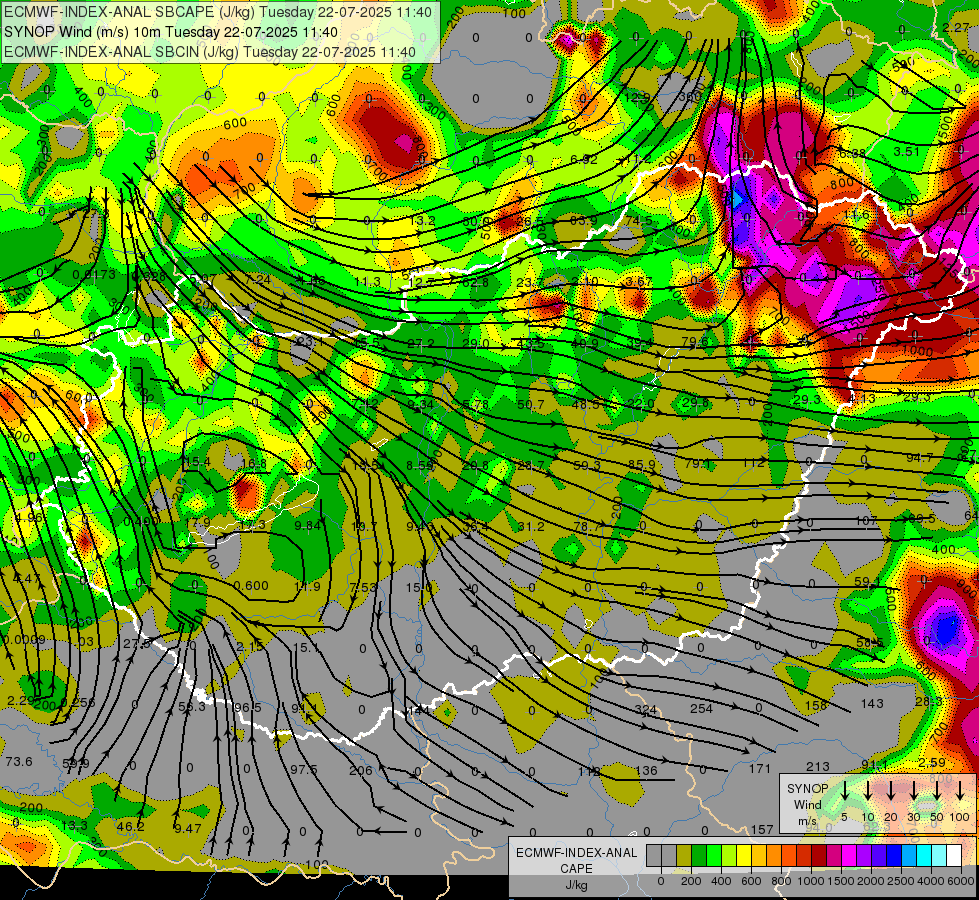
Task: Click the CIN value 85.9
Action: 642,465
